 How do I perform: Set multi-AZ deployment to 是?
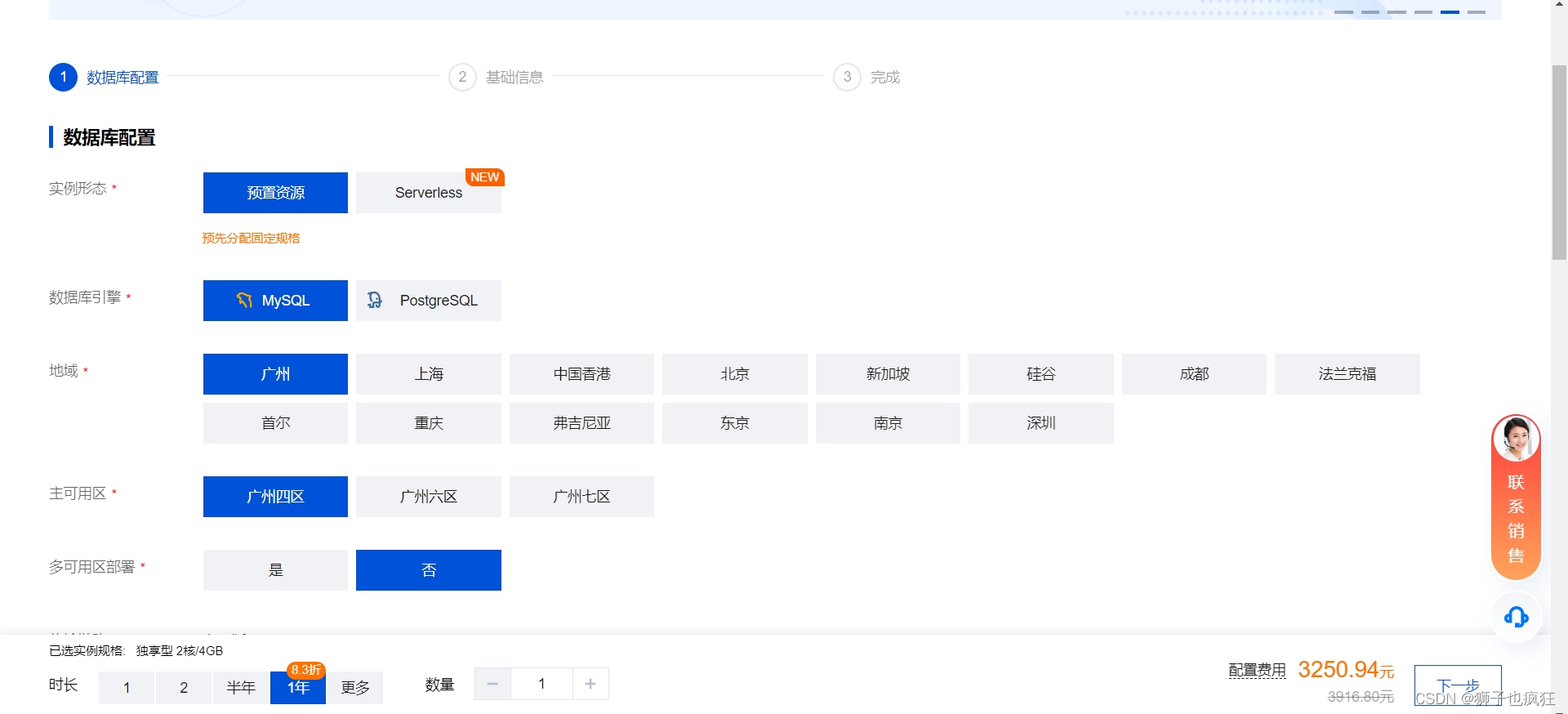(x=275, y=570)
